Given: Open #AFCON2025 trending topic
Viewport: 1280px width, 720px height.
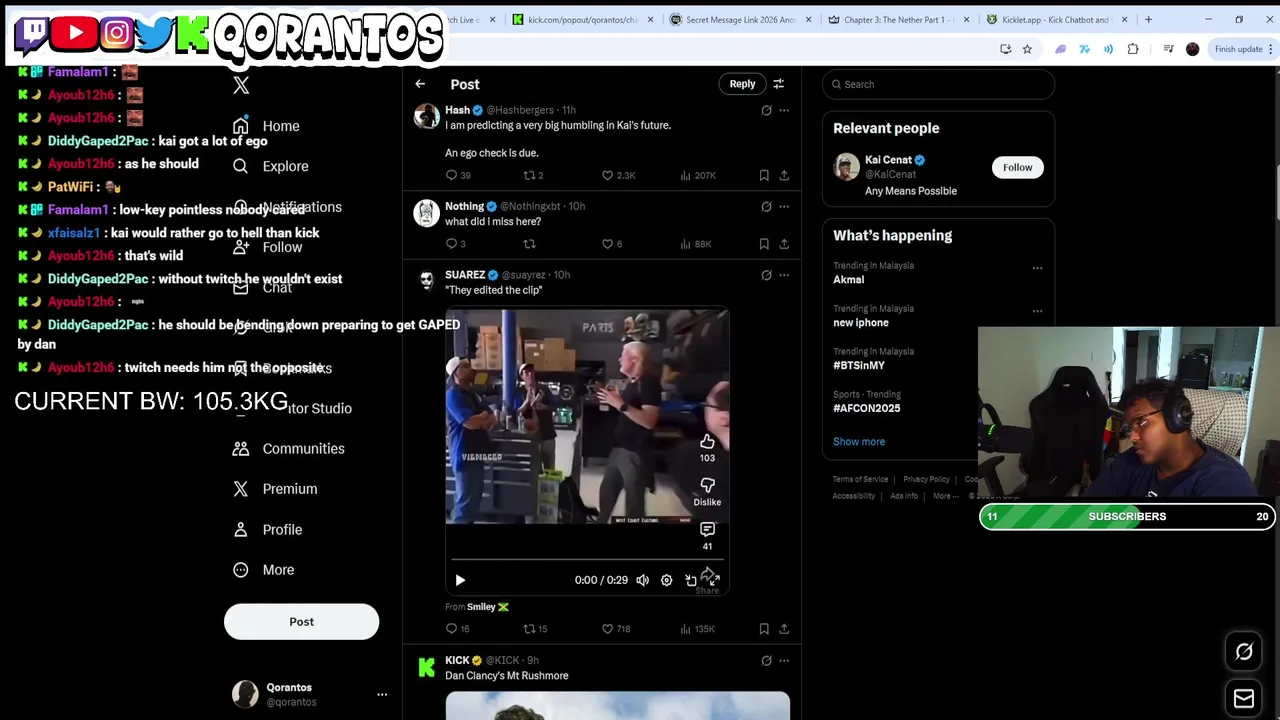Looking at the screenshot, I should tap(866, 408).
